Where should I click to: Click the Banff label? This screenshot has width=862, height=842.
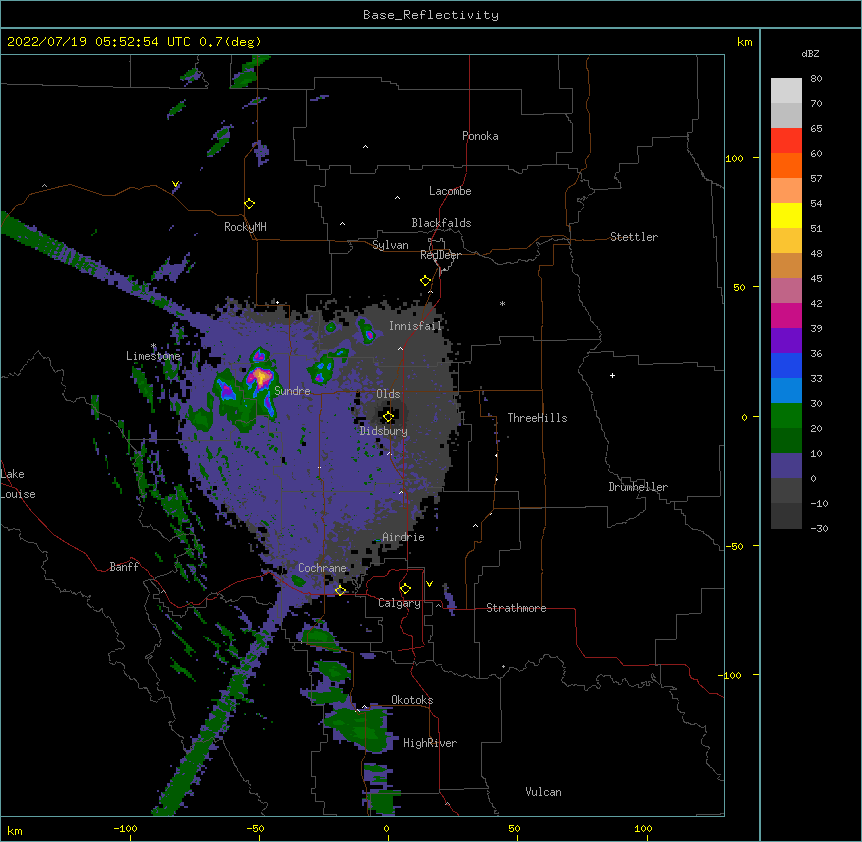124,567
